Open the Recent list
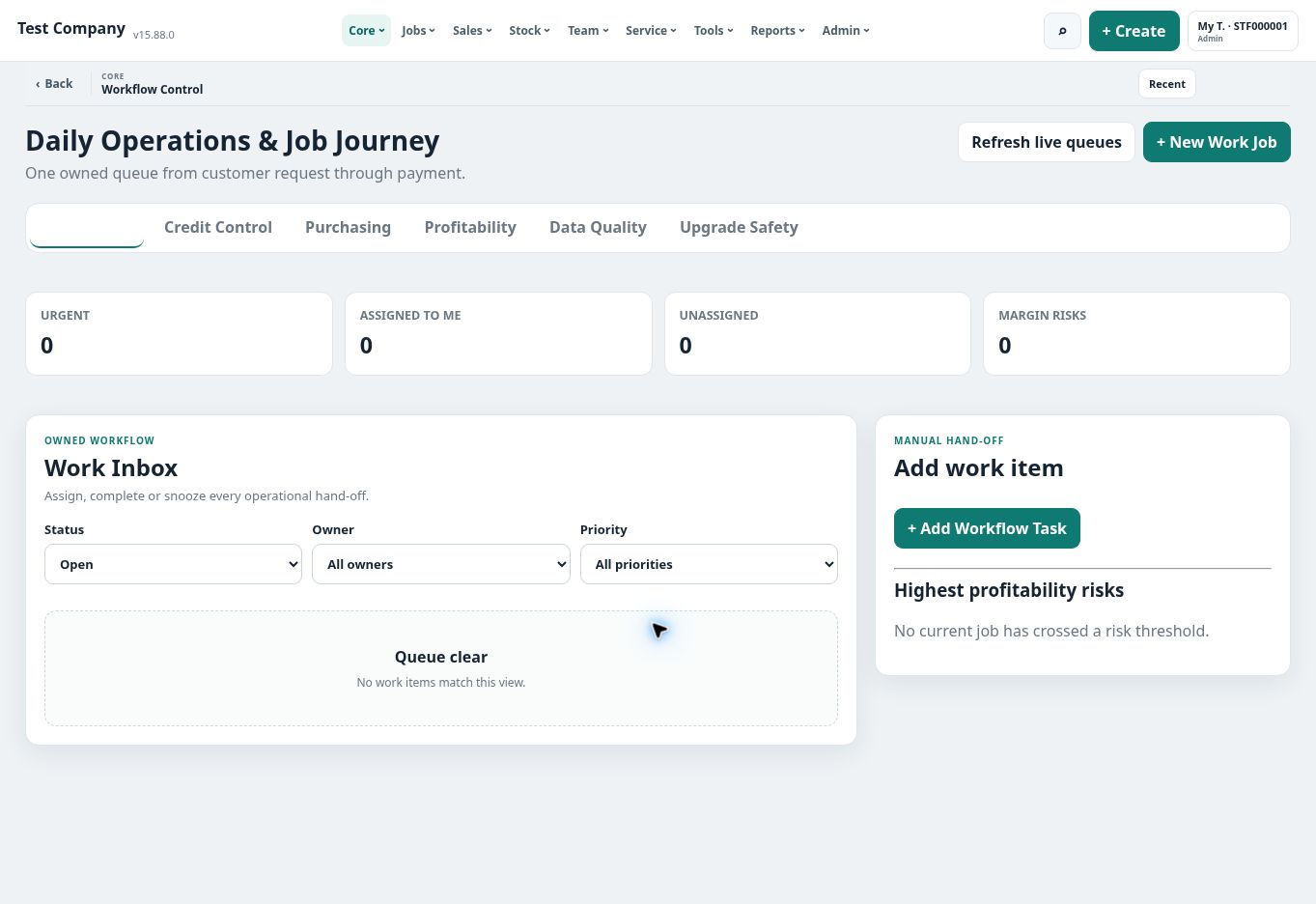The width and height of the screenshot is (1316, 904). point(1166,84)
